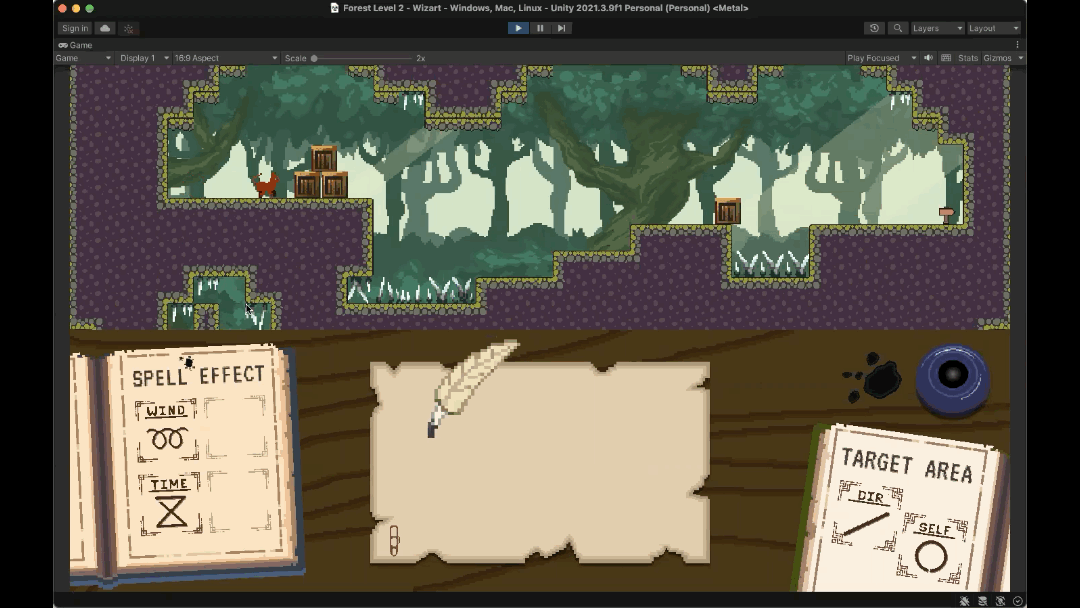Screen dimensions: 1080x608
Task: Click the parchment drawing area
Action: click(x=540, y=463)
